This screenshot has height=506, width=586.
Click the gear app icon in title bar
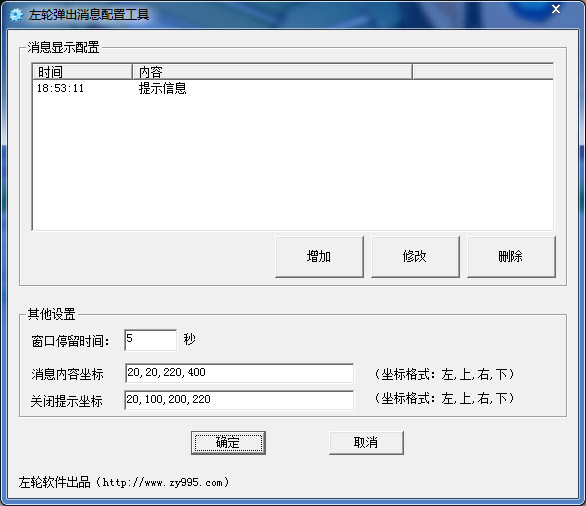click(x=16, y=15)
